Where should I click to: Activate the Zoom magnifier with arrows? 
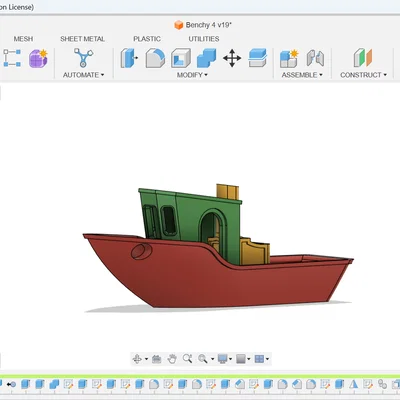187,359
